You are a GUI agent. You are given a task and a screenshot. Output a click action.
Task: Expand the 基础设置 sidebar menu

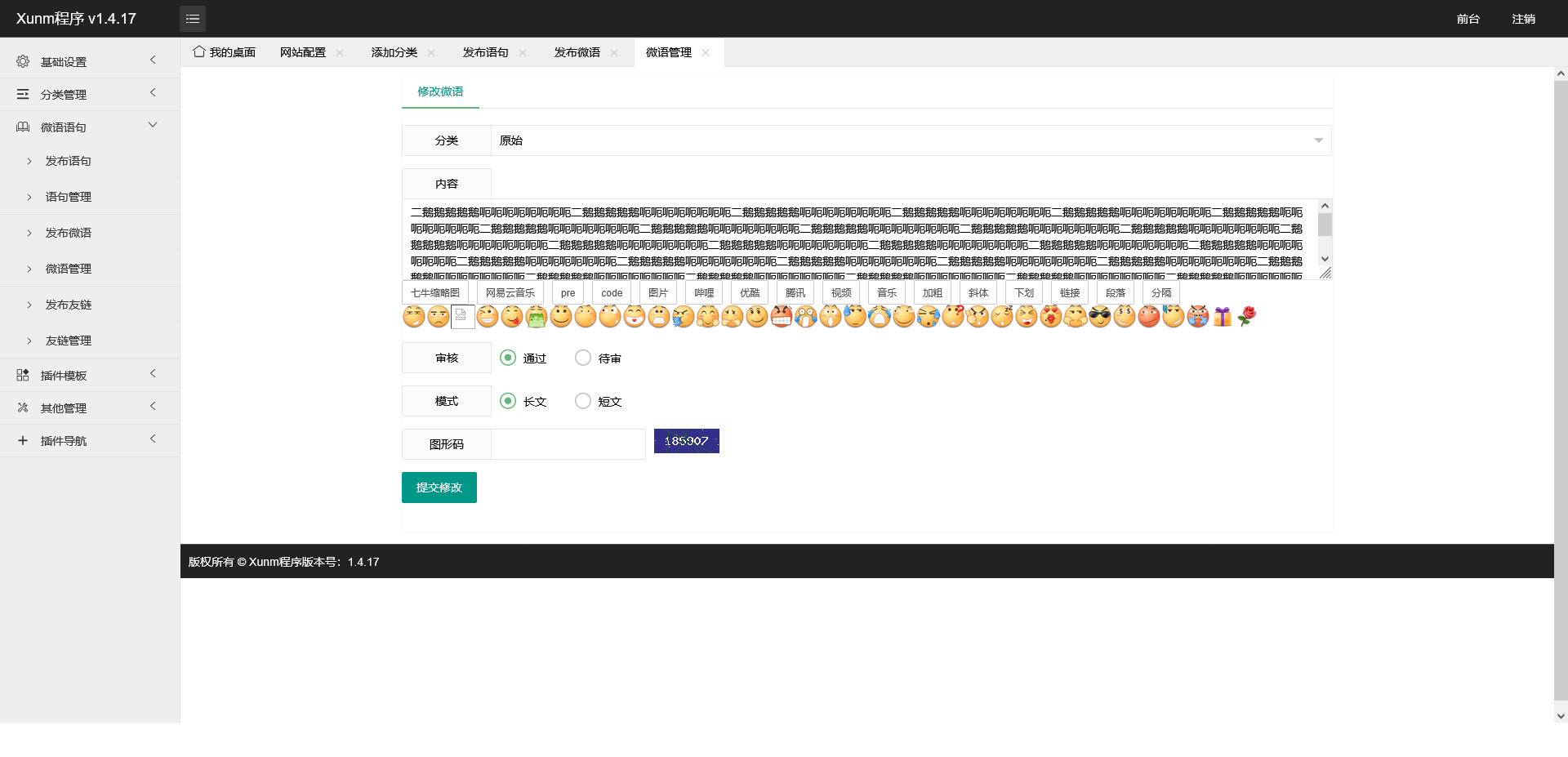89,62
